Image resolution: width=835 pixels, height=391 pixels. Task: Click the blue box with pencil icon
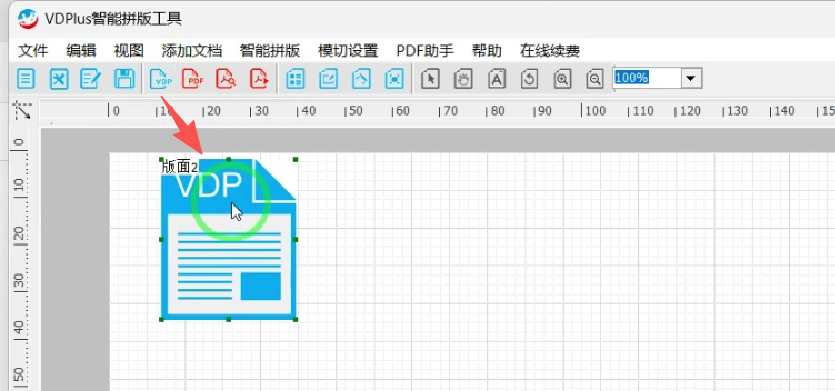tap(329, 79)
